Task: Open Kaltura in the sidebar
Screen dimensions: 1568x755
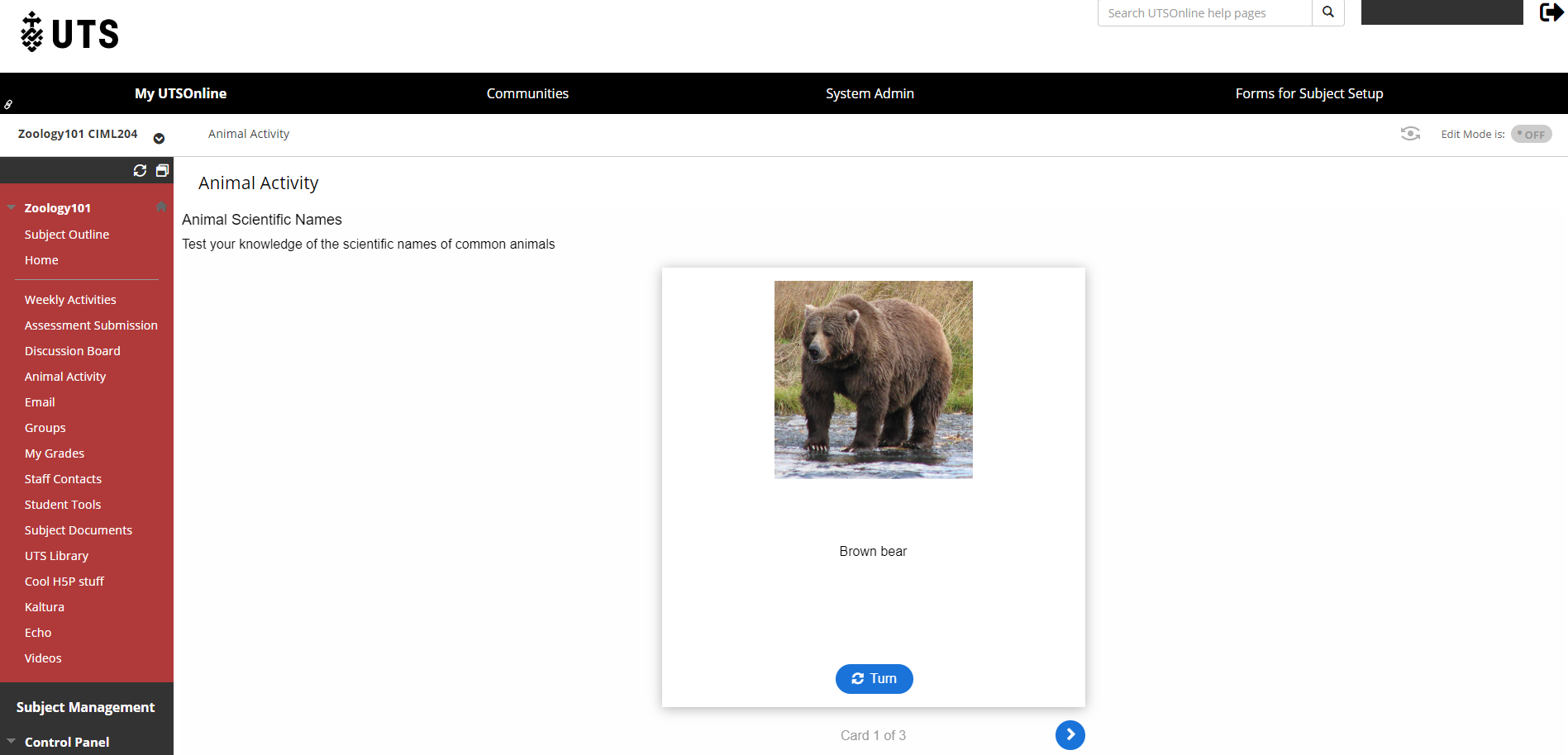Action: pos(45,607)
